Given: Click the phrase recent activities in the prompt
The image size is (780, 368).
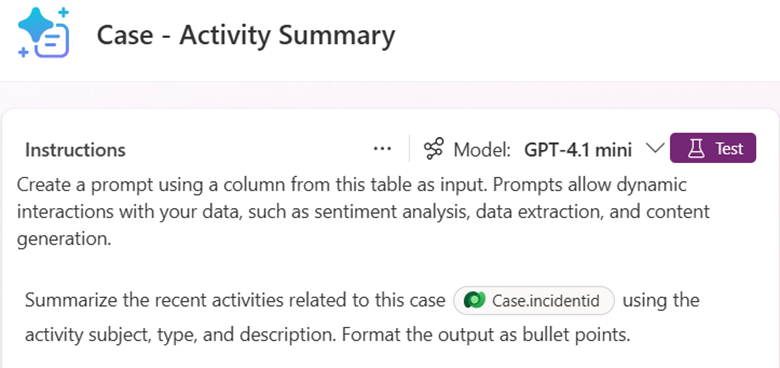Looking at the screenshot, I should point(209,301).
